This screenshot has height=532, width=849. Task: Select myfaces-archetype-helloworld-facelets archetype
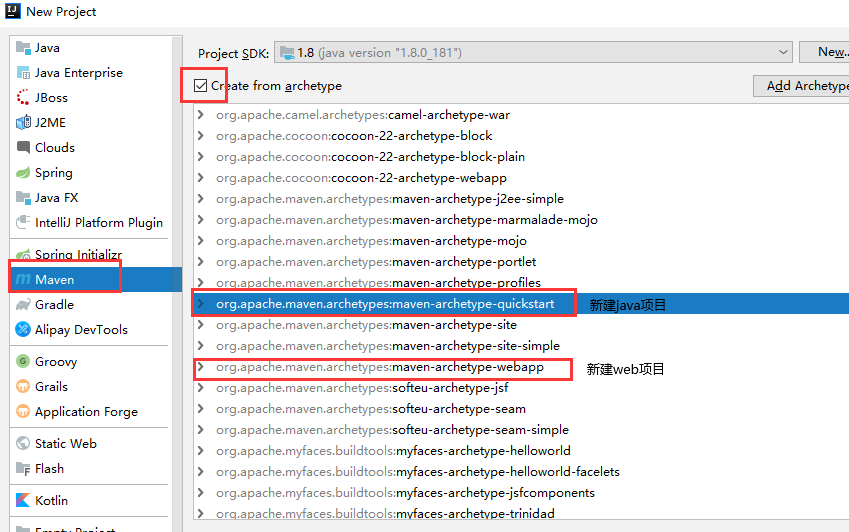tap(417, 472)
